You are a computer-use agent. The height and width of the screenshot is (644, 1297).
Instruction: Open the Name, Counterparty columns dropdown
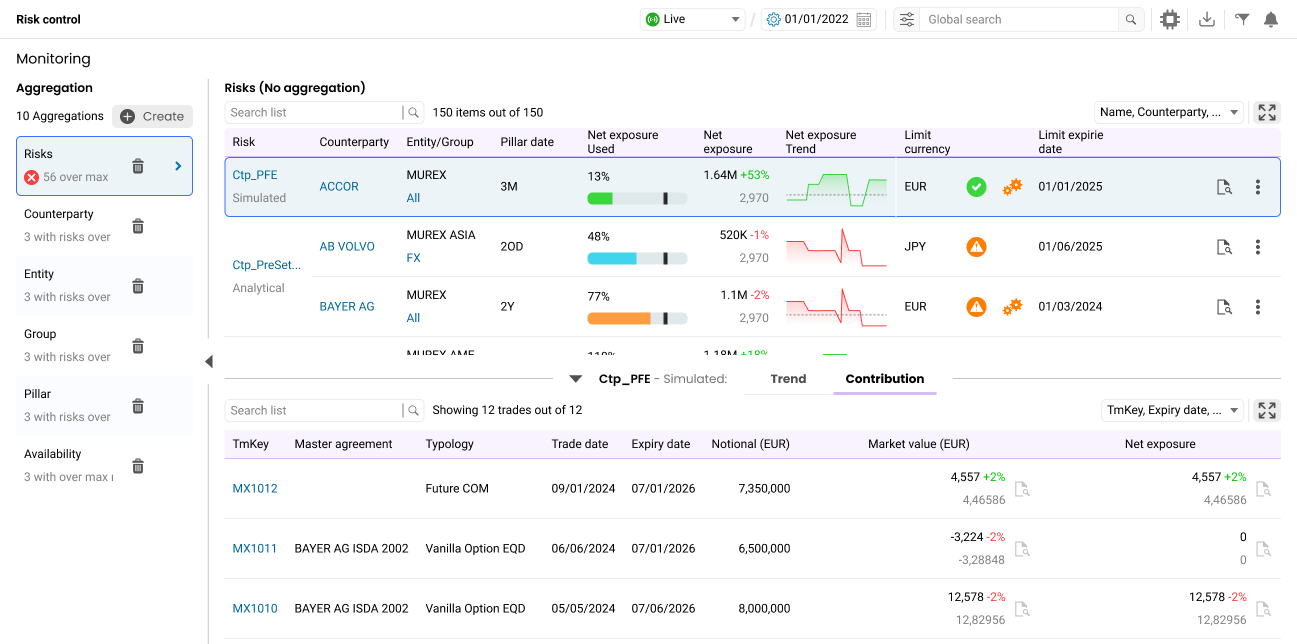(1169, 112)
